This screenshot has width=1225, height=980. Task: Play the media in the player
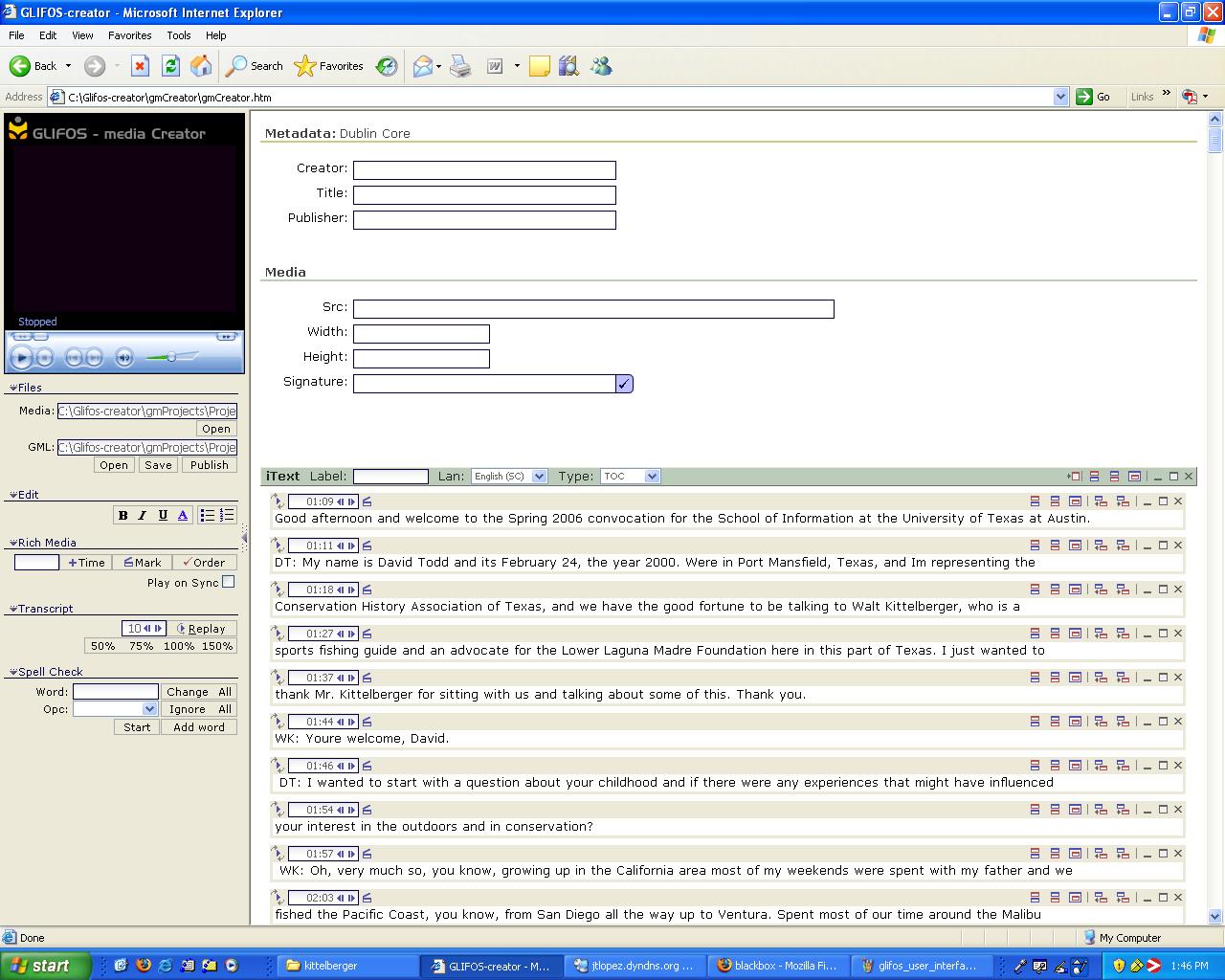[x=20, y=357]
